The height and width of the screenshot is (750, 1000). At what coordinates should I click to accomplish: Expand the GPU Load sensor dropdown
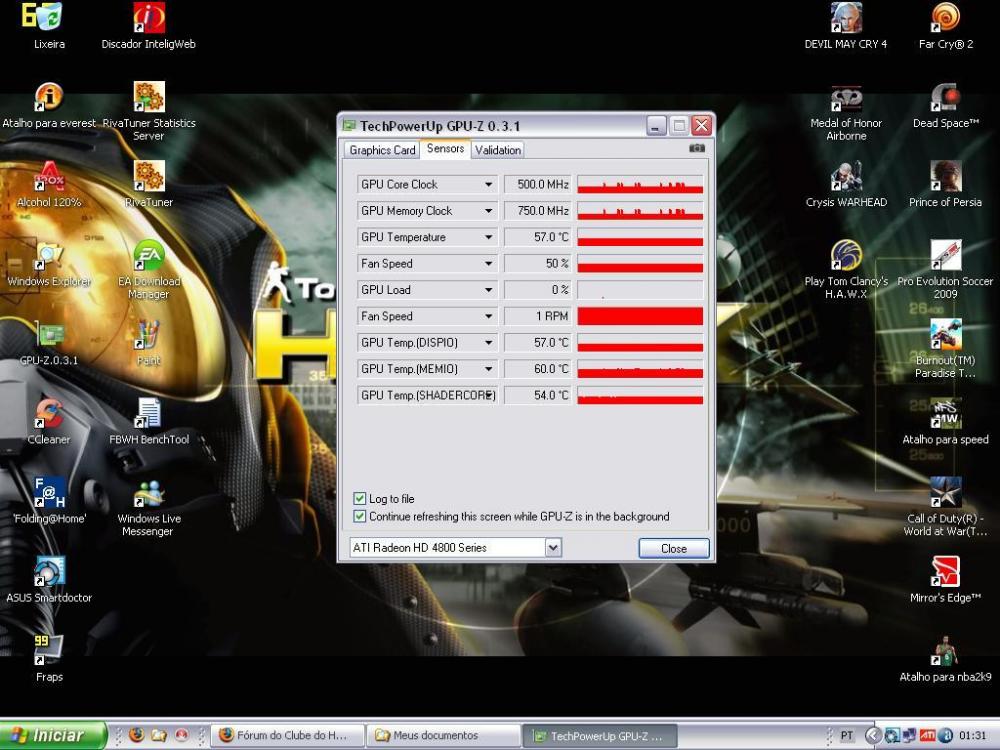point(488,290)
